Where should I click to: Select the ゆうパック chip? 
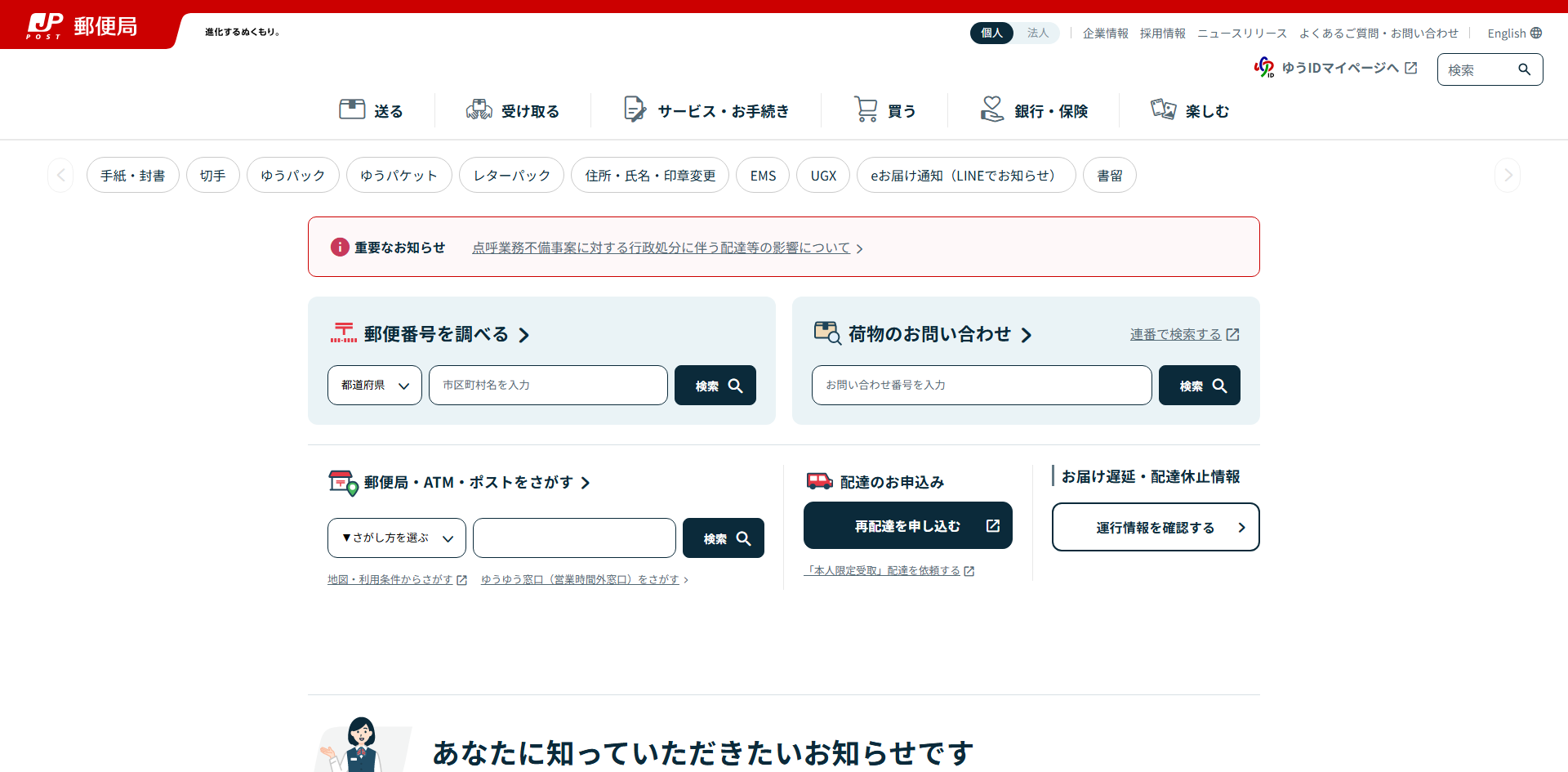(x=293, y=175)
